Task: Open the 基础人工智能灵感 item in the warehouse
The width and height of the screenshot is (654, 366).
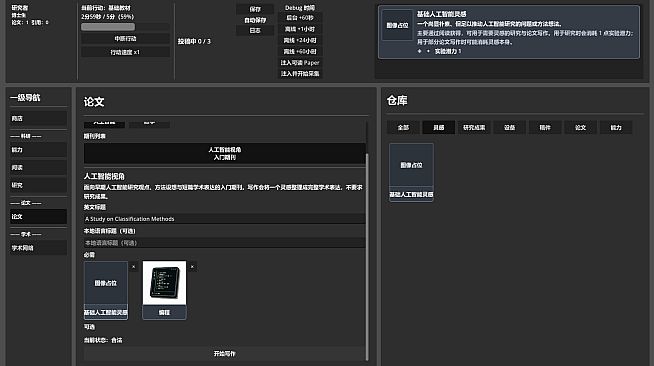Action: click(411, 172)
